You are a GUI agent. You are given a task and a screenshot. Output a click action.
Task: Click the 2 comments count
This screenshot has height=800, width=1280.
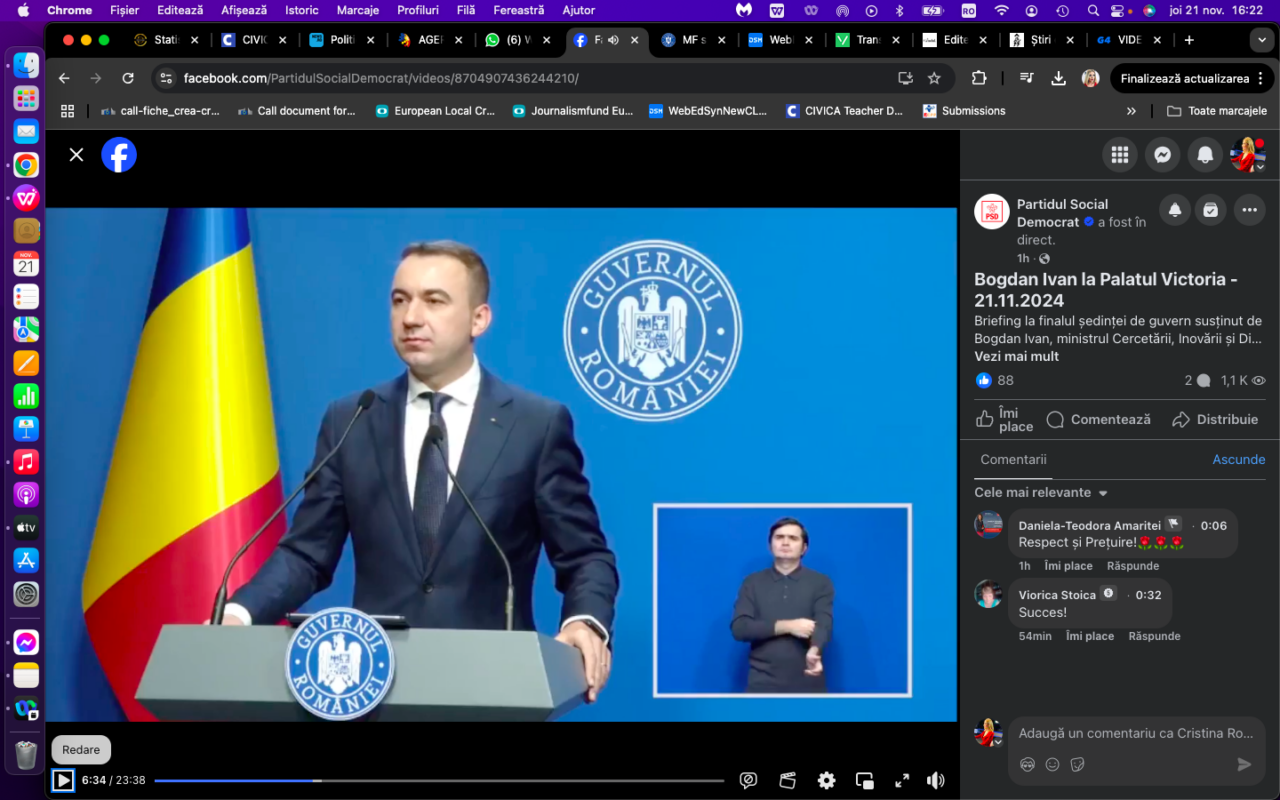1197,380
